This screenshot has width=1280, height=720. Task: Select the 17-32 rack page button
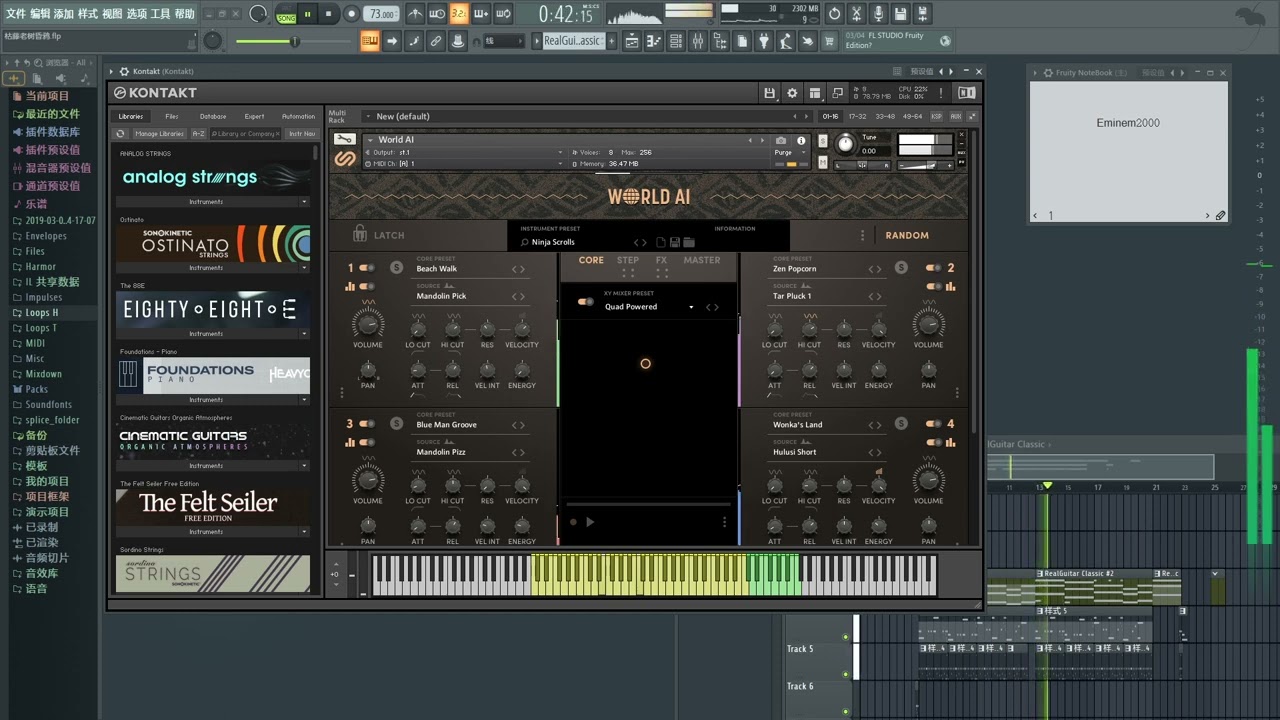click(x=858, y=116)
